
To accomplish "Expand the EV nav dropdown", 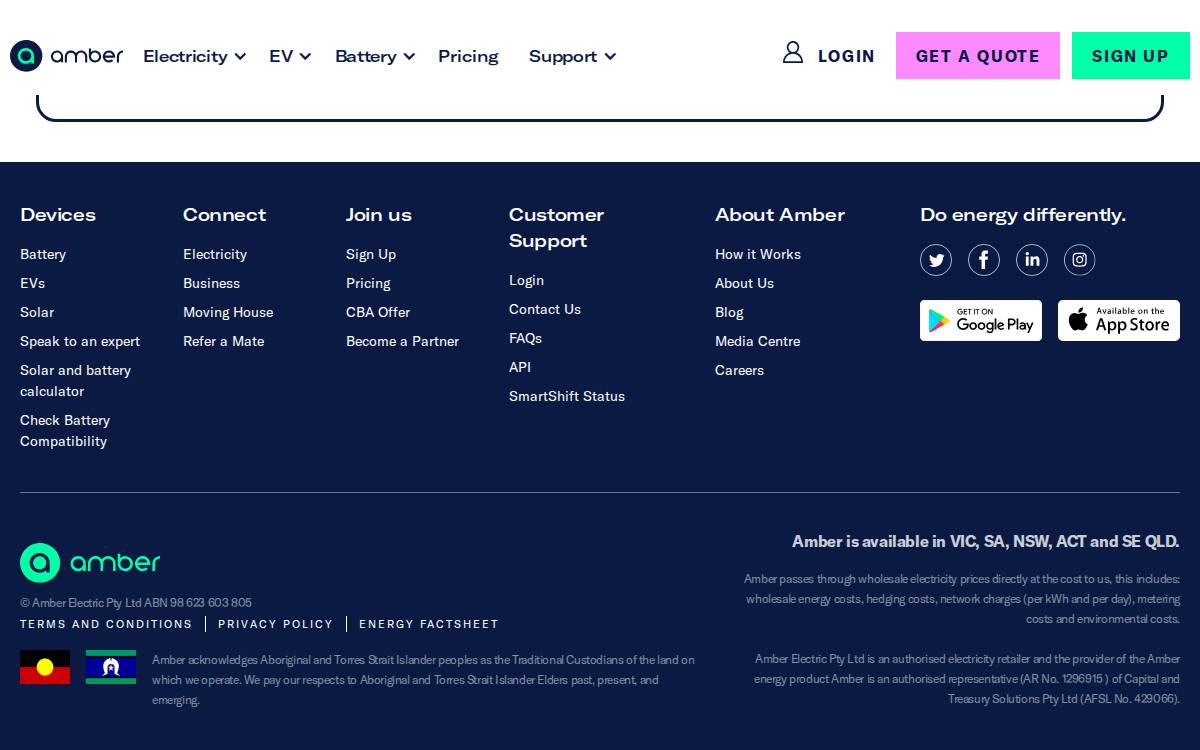I will pos(290,56).
